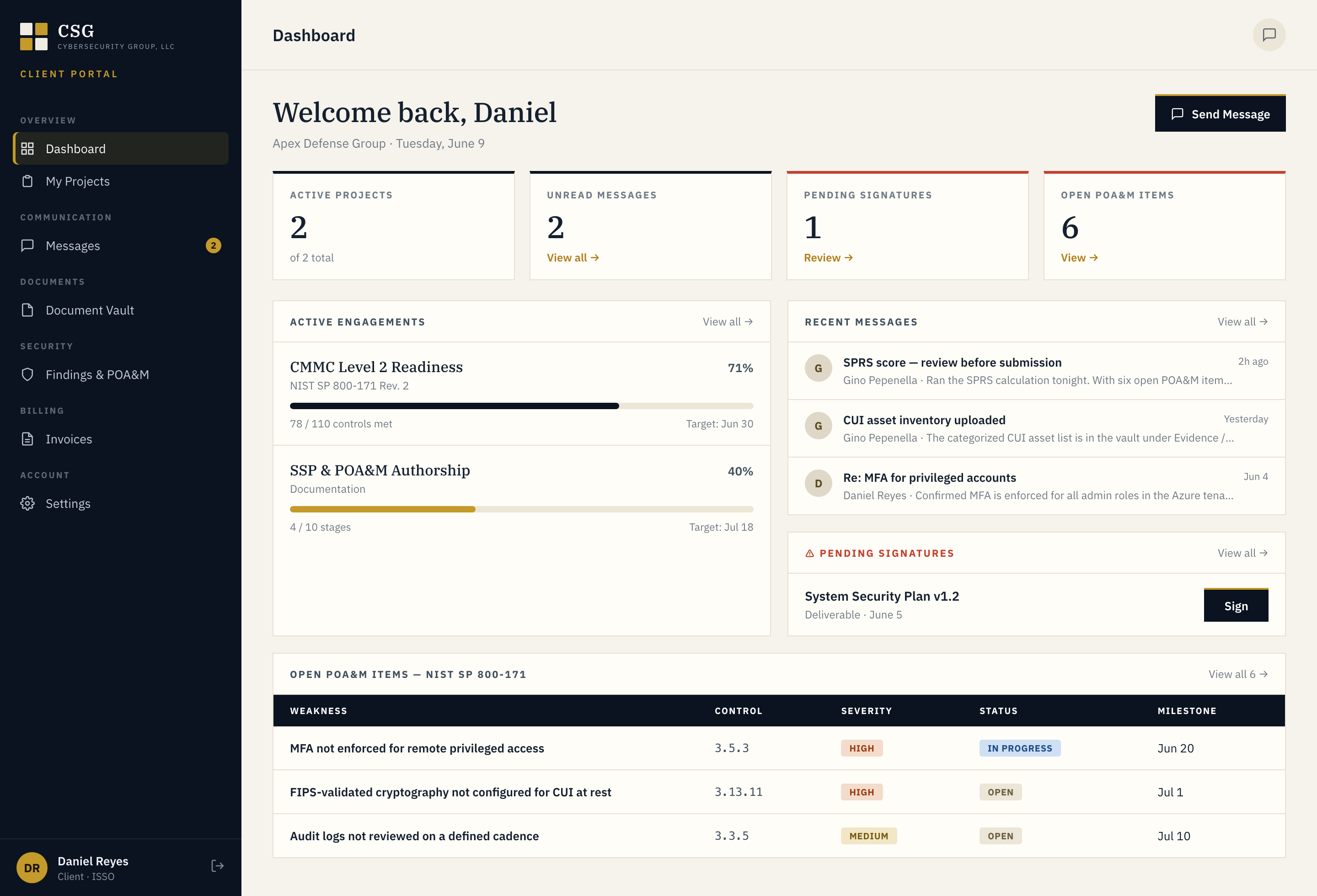Click the HIGH severity badge for control 3.5.3
The image size is (1317, 896).
[x=862, y=748]
